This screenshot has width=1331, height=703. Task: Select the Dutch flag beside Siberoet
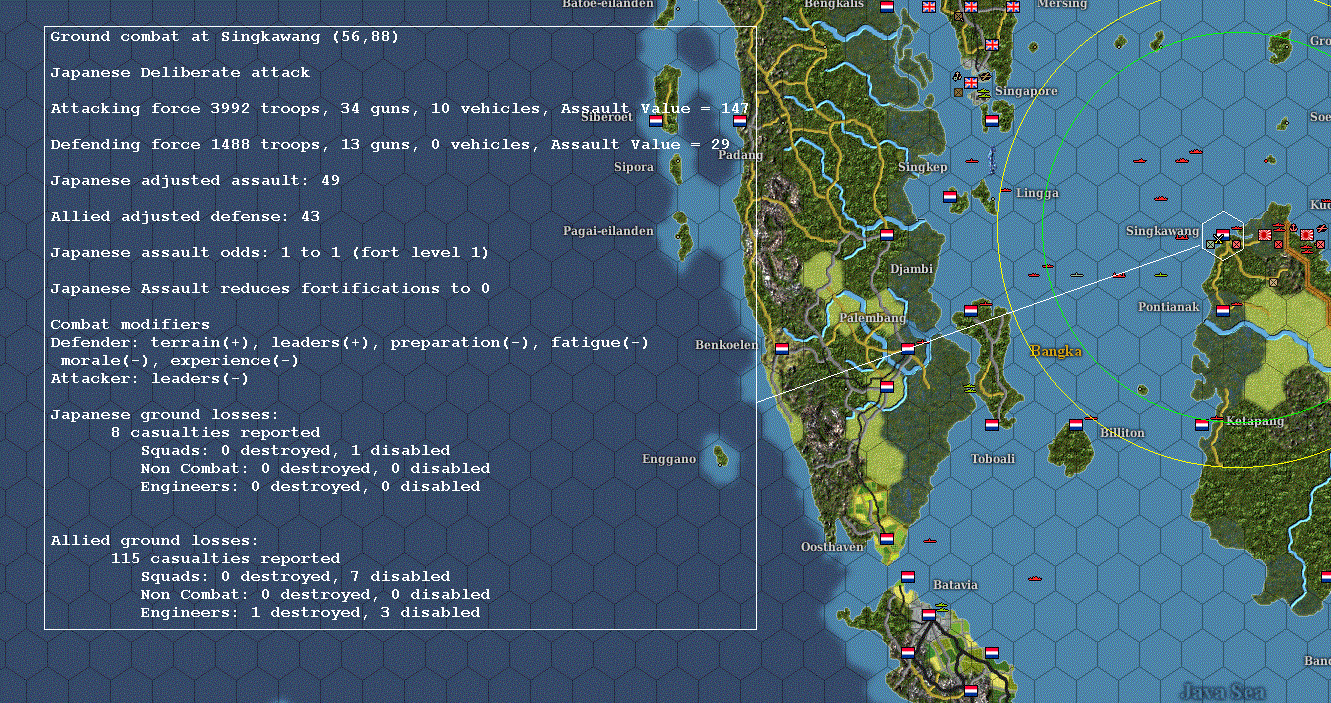[656, 121]
